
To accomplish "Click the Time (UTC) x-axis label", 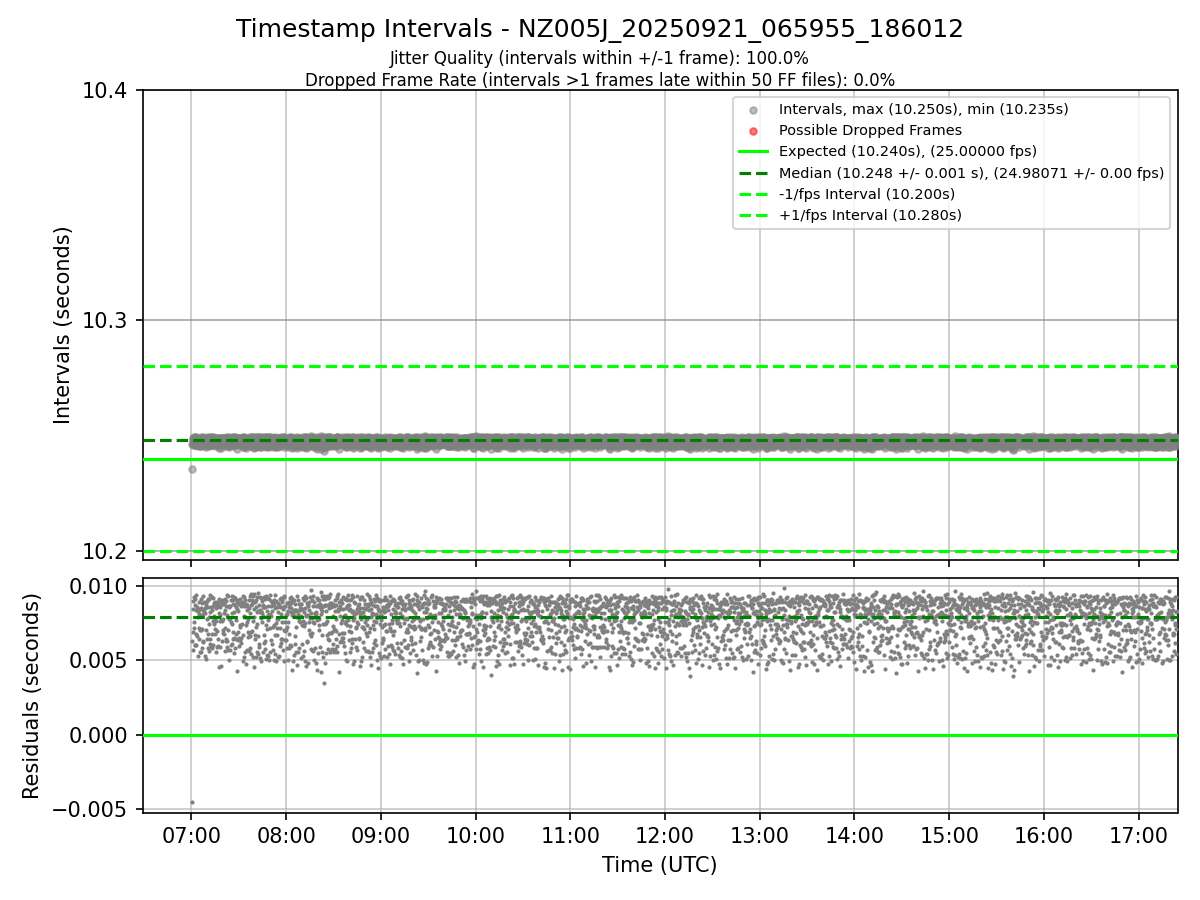I will [659, 865].
